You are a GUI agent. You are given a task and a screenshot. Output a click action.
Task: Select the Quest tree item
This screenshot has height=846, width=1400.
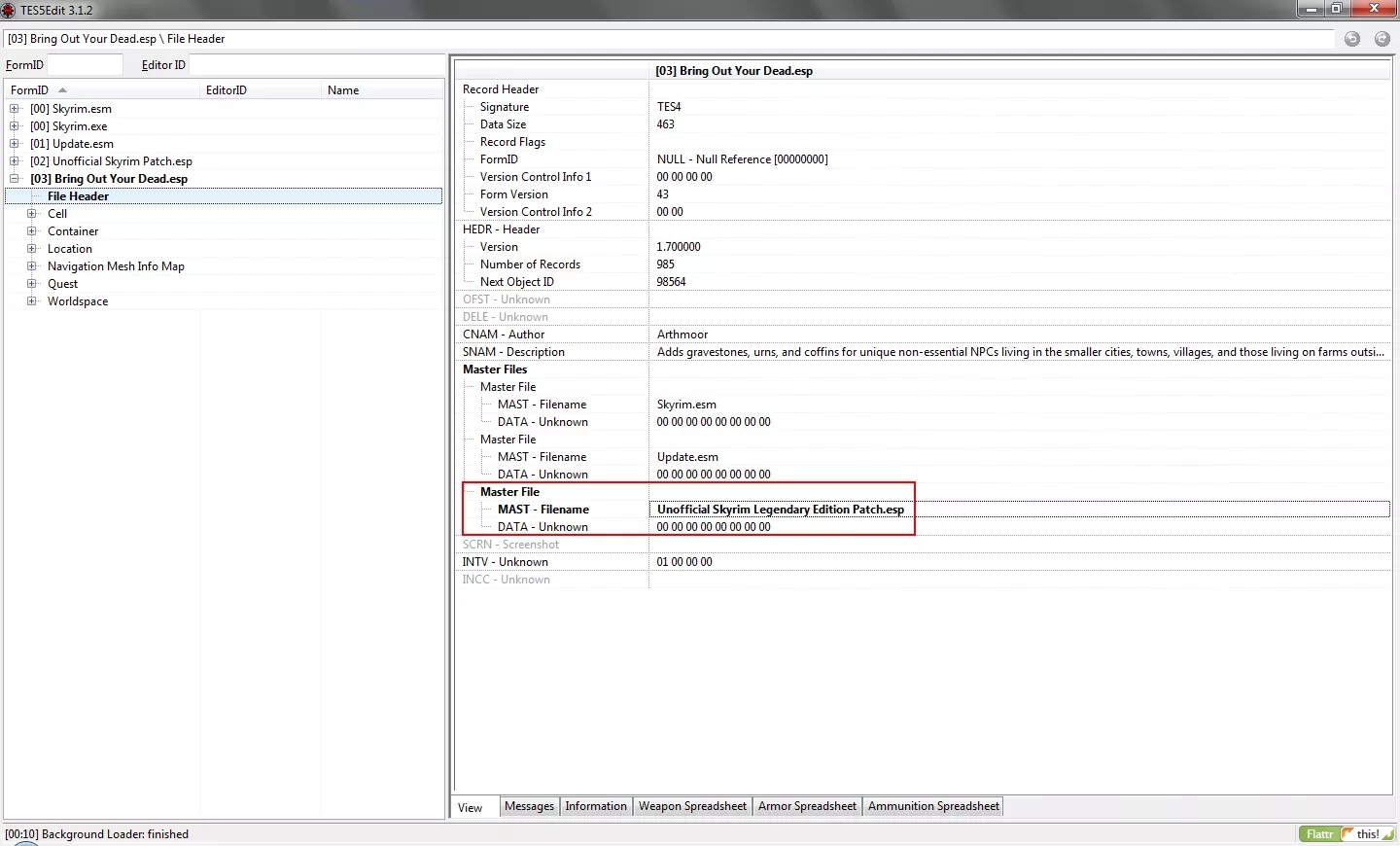pos(62,284)
